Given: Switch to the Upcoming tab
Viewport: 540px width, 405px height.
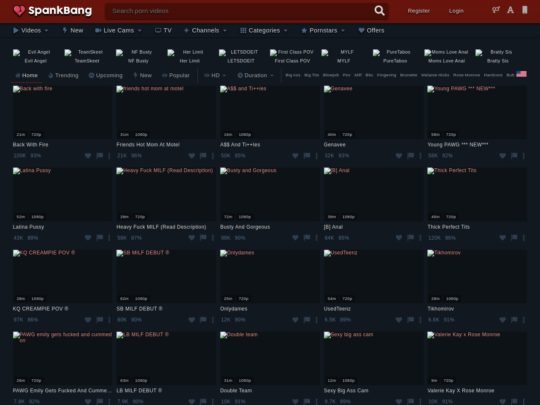Looking at the screenshot, I should (x=105, y=75).
